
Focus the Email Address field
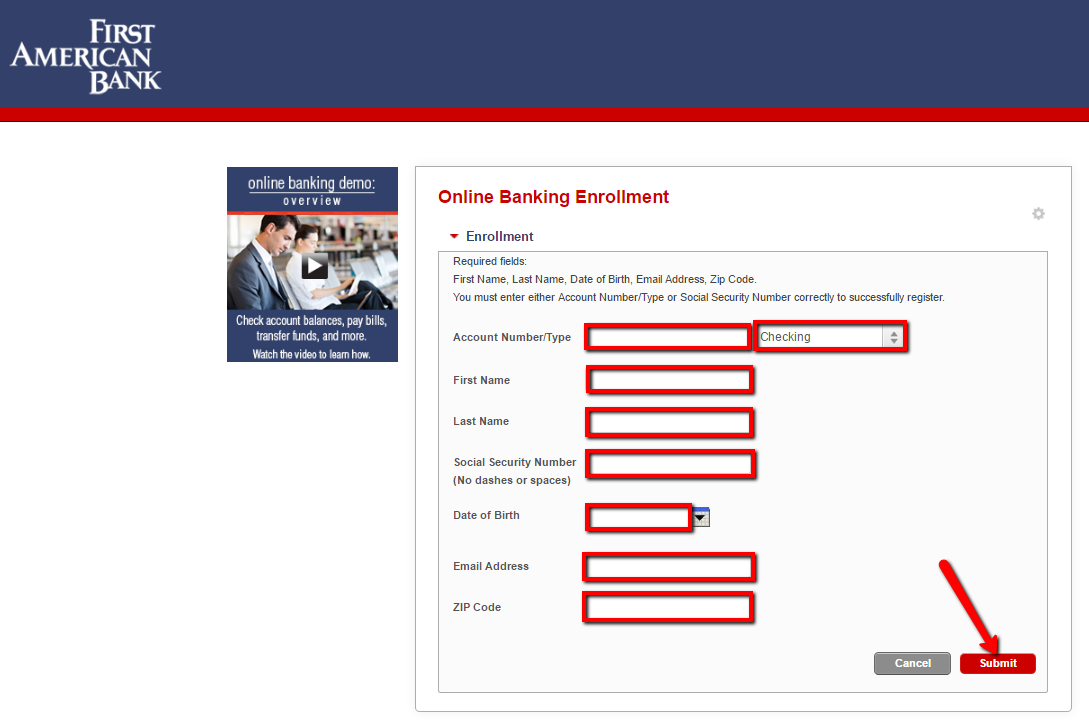669,567
